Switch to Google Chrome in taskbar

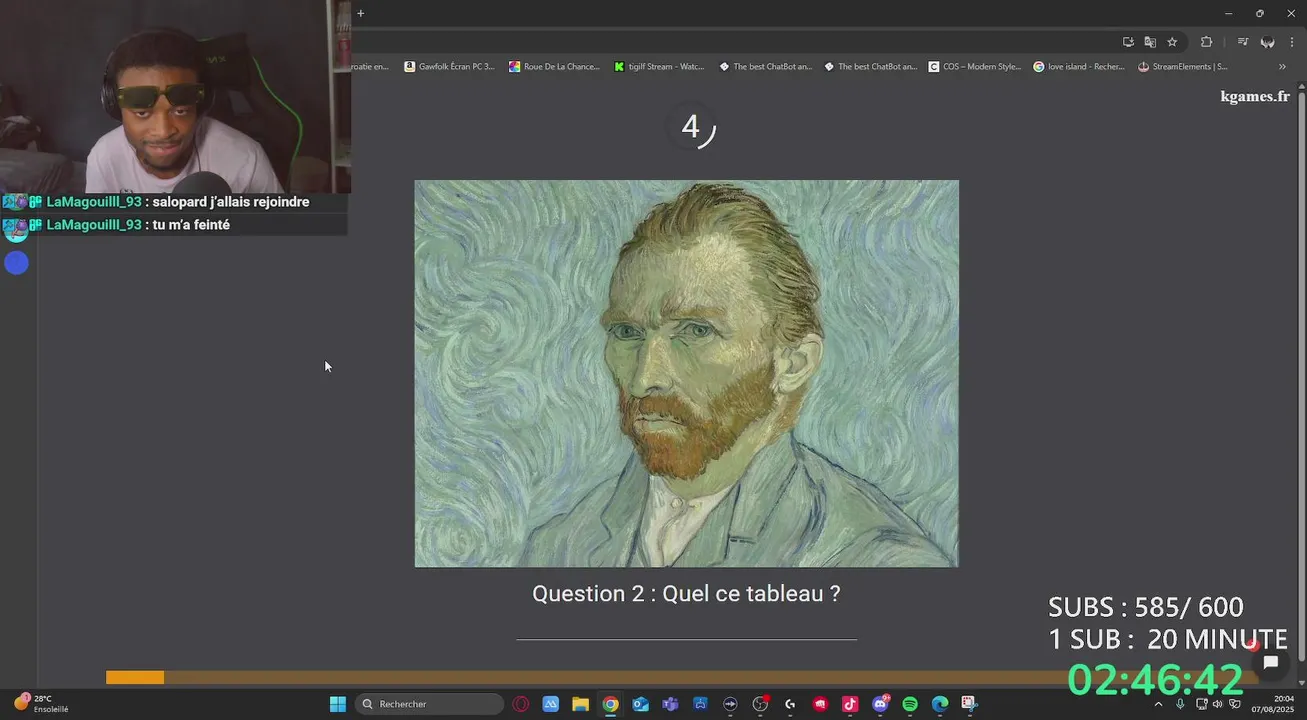pyautogui.click(x=610, y=704)
